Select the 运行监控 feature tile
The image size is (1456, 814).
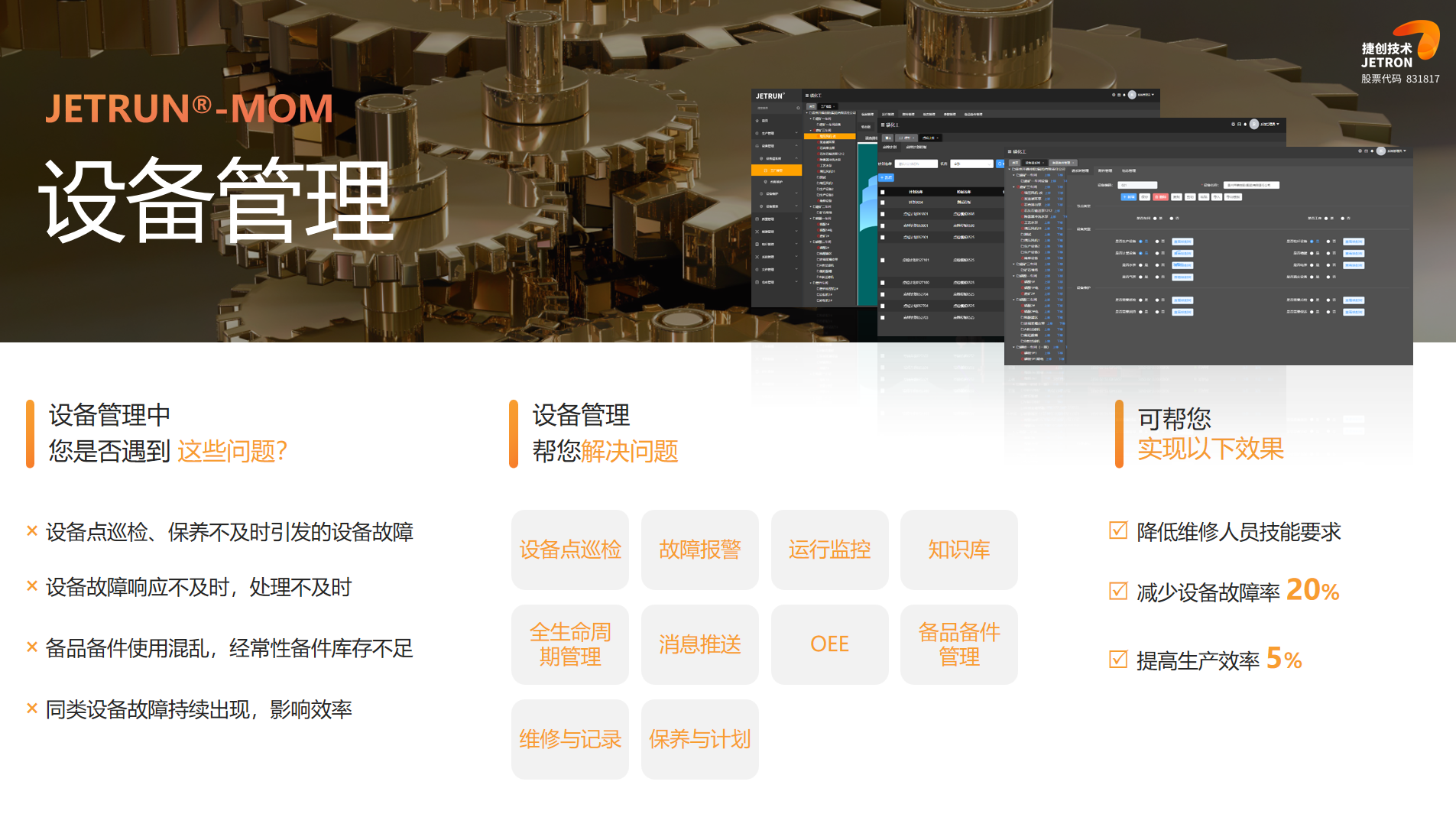tap(830, 550)
